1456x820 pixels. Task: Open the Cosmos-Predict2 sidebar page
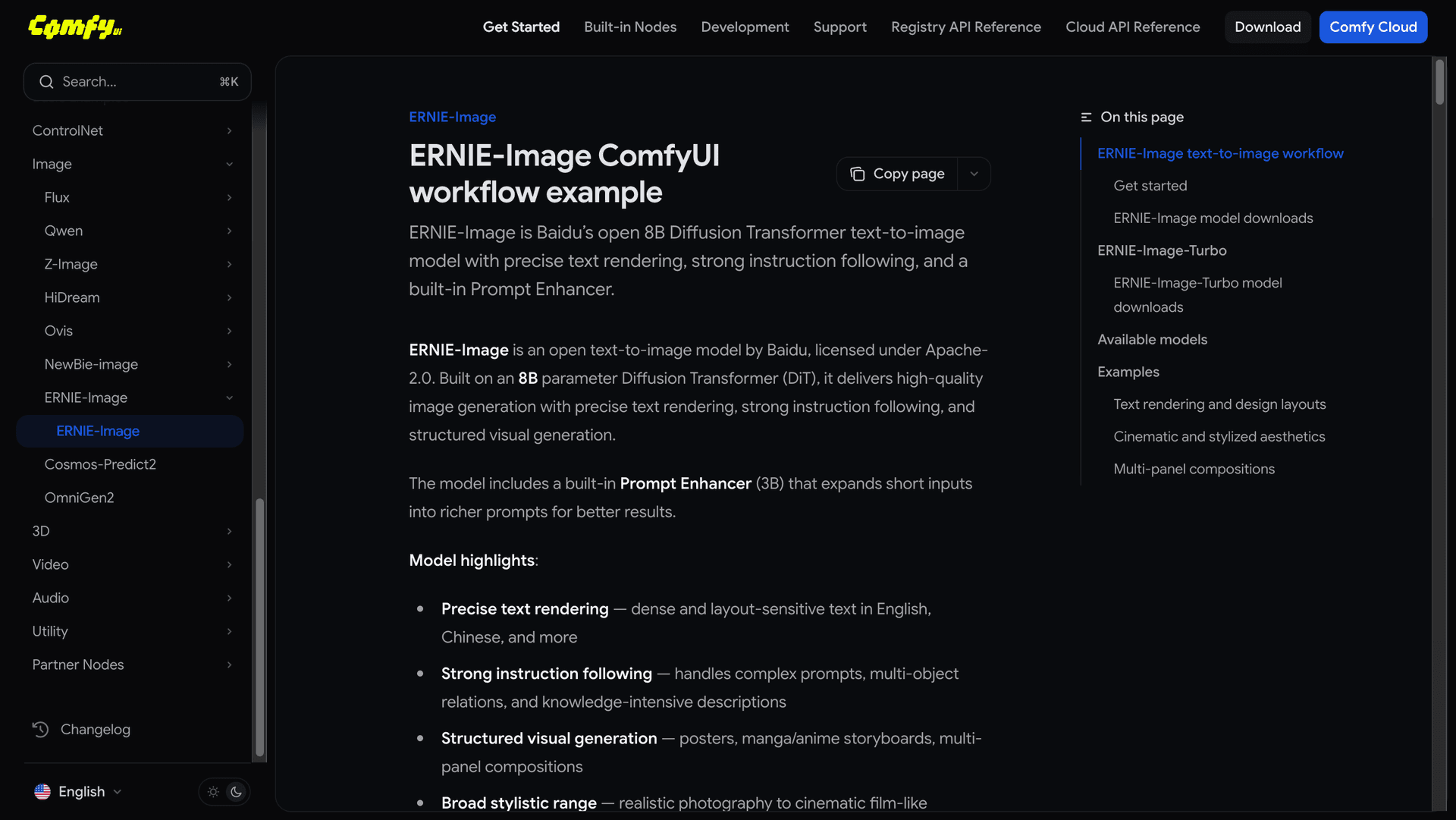tap(100, 464)
